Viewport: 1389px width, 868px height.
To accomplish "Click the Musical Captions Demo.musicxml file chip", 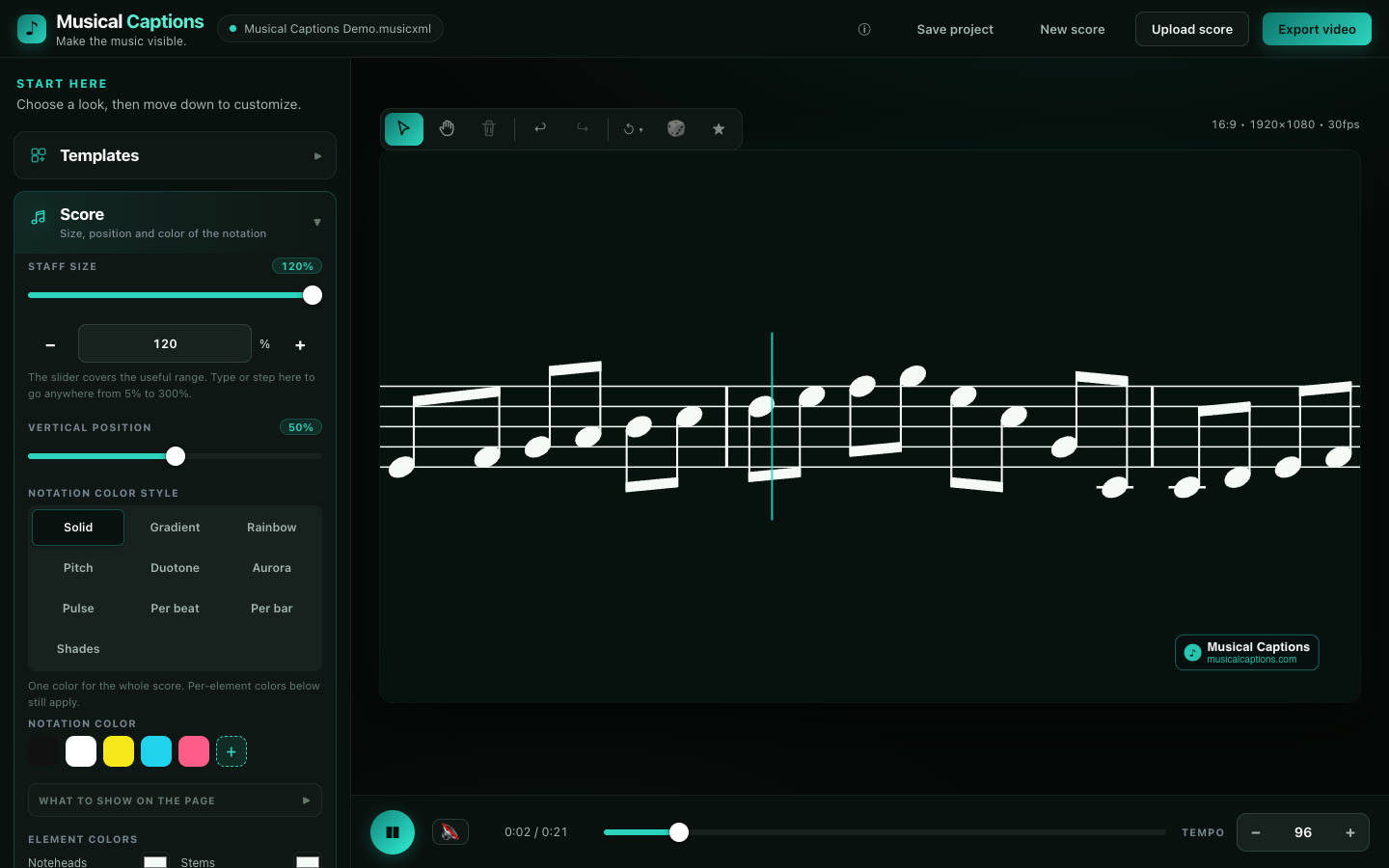I will coord(331,29).
